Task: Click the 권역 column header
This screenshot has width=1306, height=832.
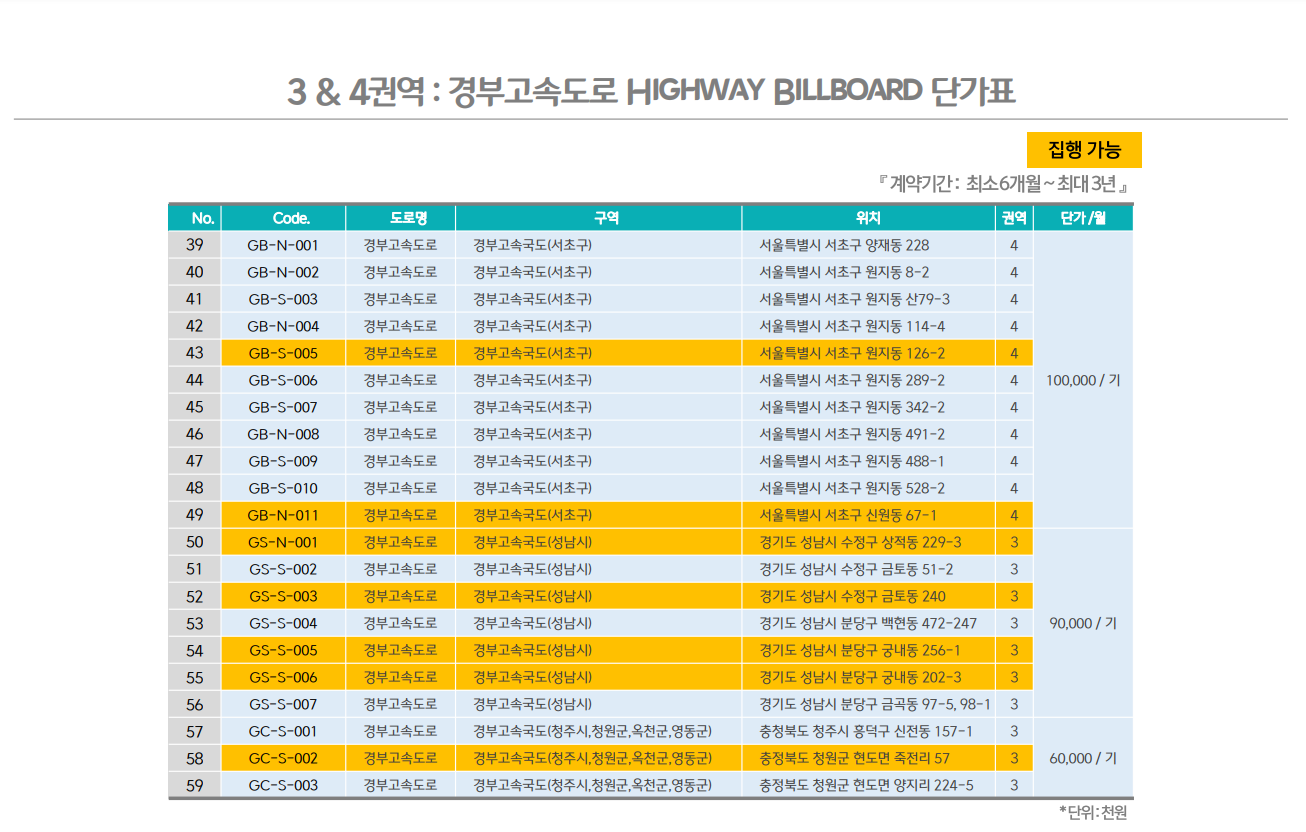Action: click(x=1014, y=218)
